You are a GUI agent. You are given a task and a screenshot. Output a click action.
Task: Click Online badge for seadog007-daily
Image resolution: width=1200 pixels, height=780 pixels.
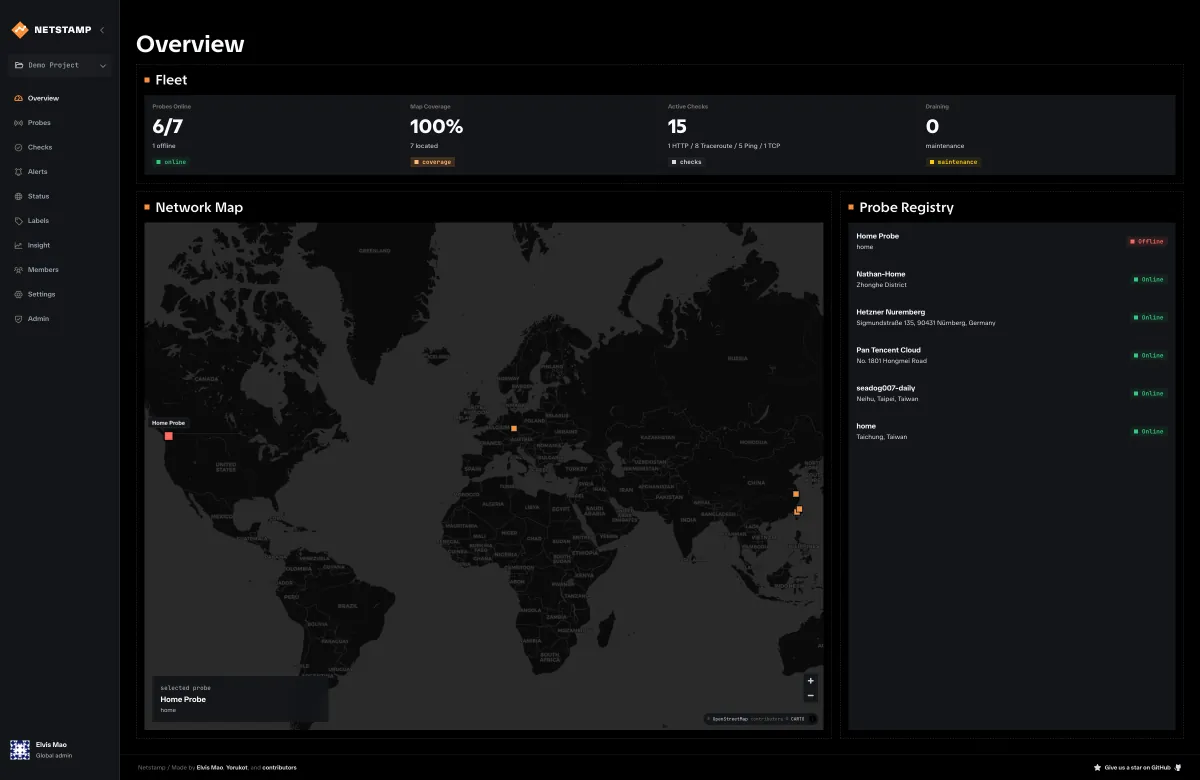pyautogui.click(x=1149, y=393)
